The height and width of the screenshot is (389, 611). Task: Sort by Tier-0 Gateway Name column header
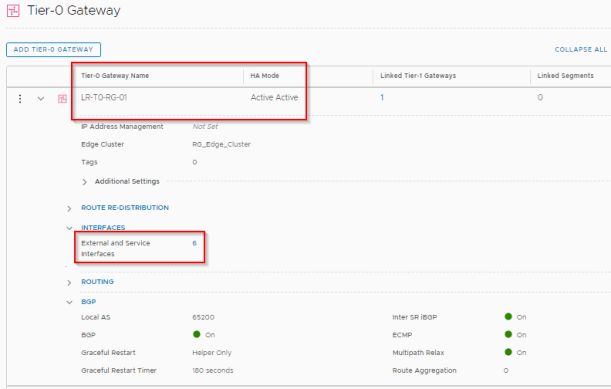(115, 76)
